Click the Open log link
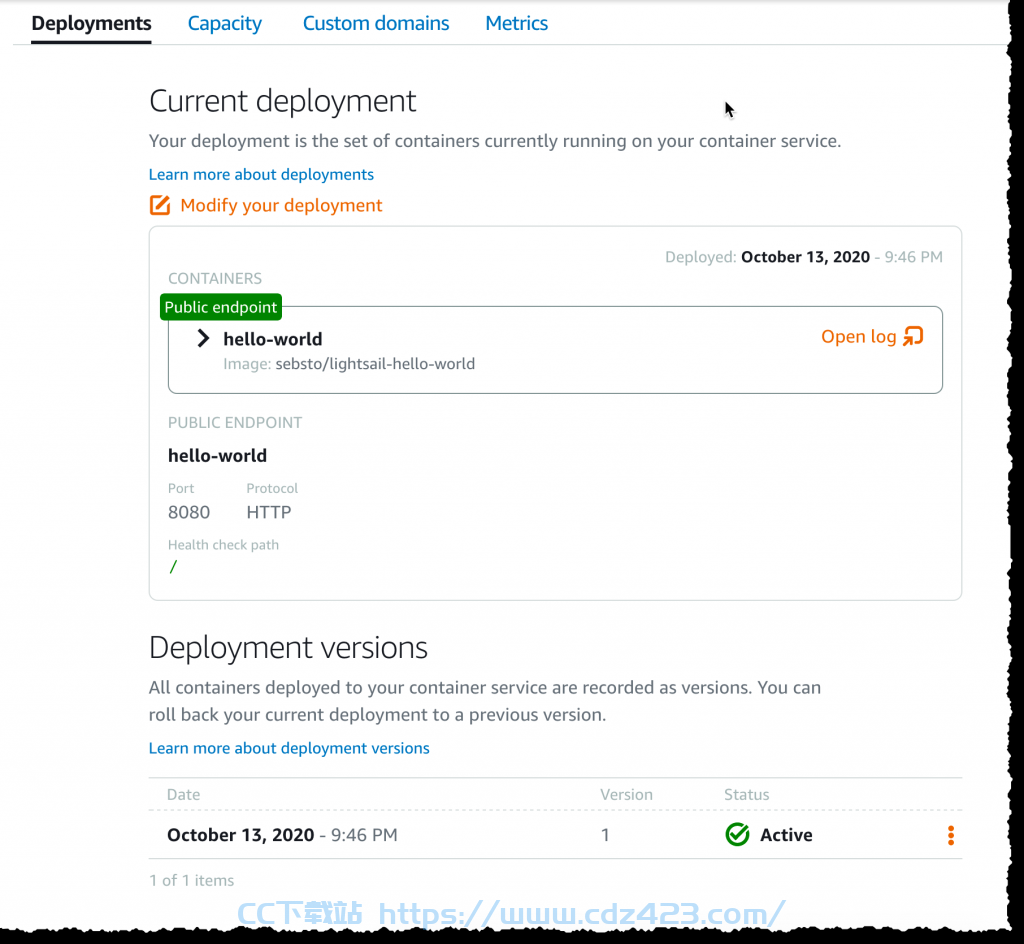The image size is (1024, 944). point(858,336)
